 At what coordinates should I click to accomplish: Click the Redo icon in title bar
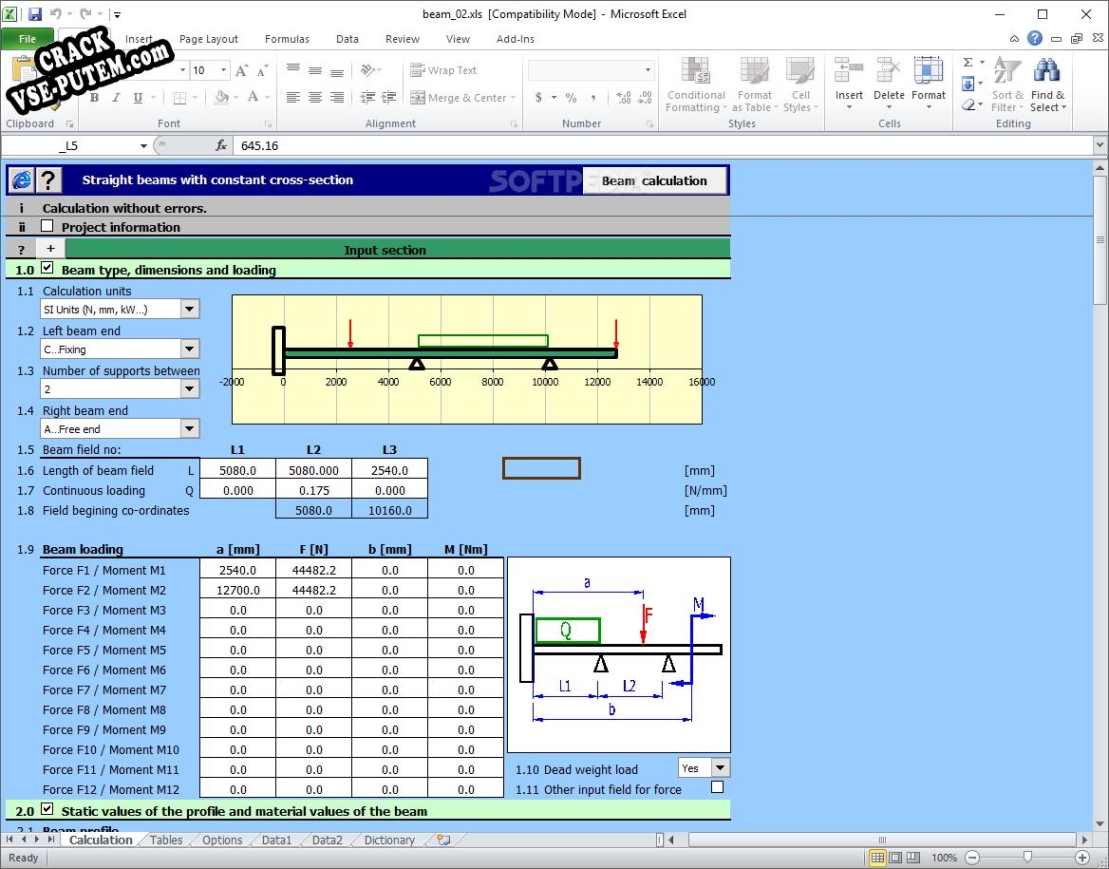(x=86, y=13)
